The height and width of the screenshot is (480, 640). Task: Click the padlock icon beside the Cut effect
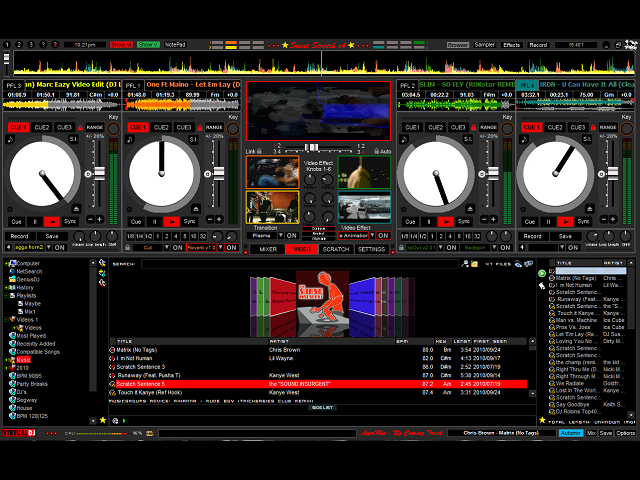(x=128, y=247)
